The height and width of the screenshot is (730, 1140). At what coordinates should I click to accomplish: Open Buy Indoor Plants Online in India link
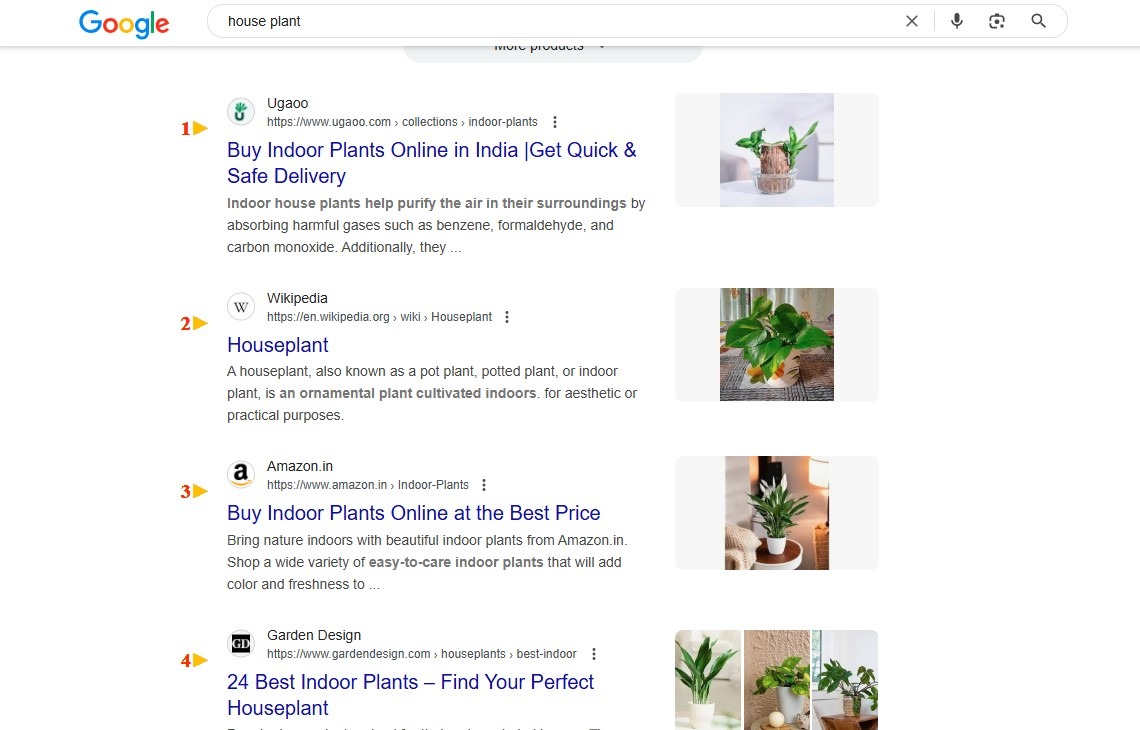pyautogui.click(x=432, y=163)
